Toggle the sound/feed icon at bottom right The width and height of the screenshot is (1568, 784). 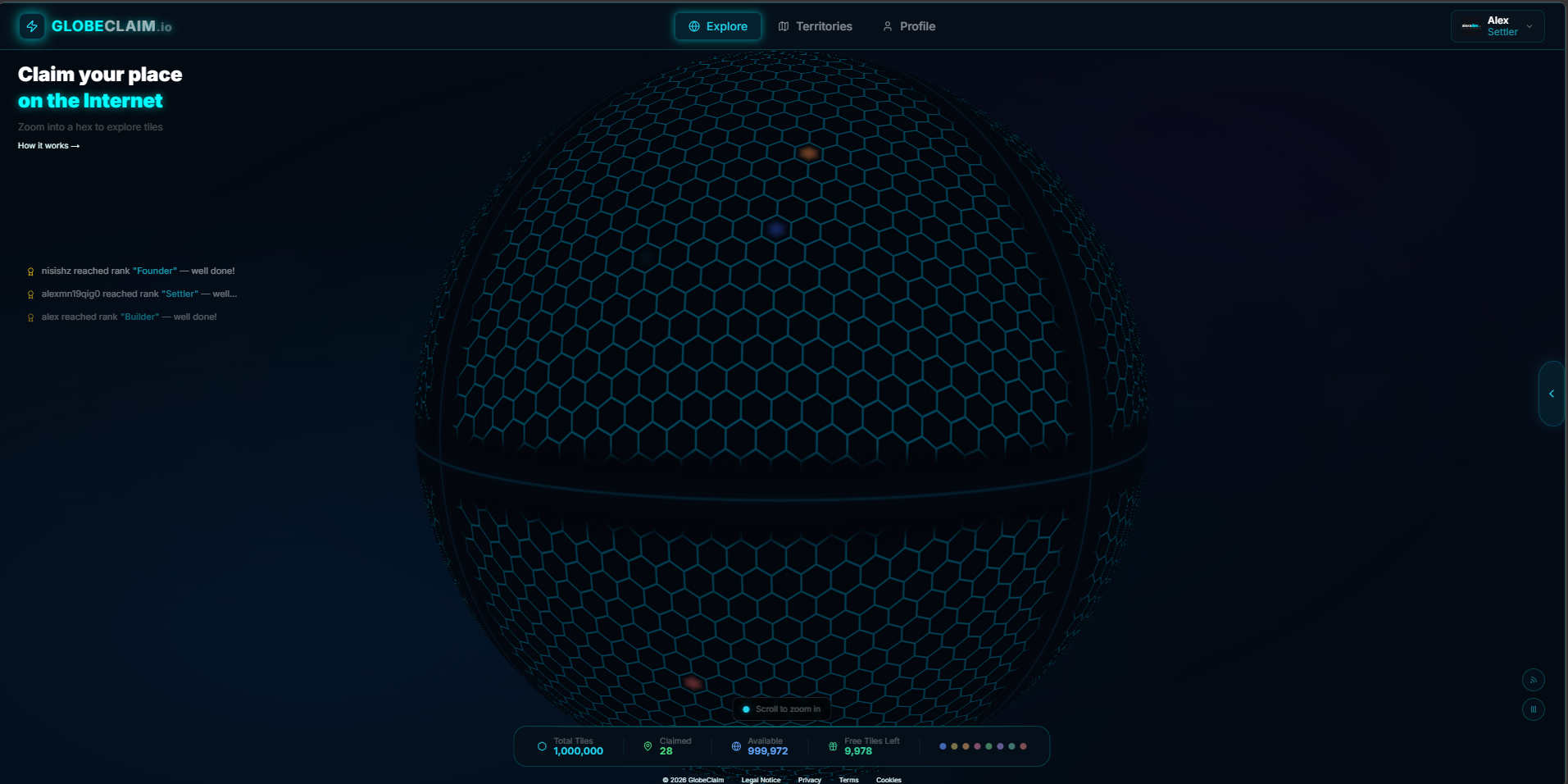[1534, 680]
